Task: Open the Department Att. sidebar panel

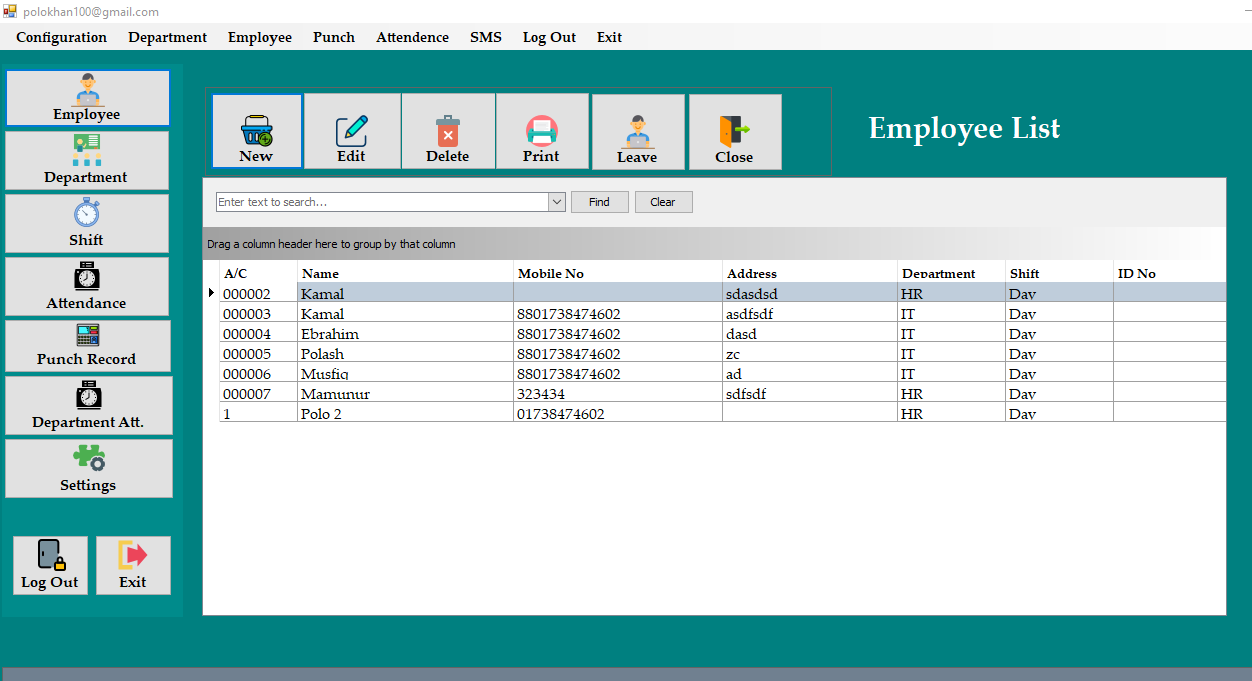Action: tap(88, 406)
